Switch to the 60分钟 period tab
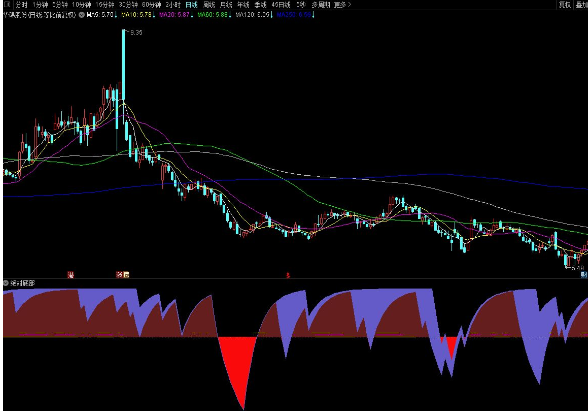The width and height of the screenshot is (588, 411). point(151,5)
